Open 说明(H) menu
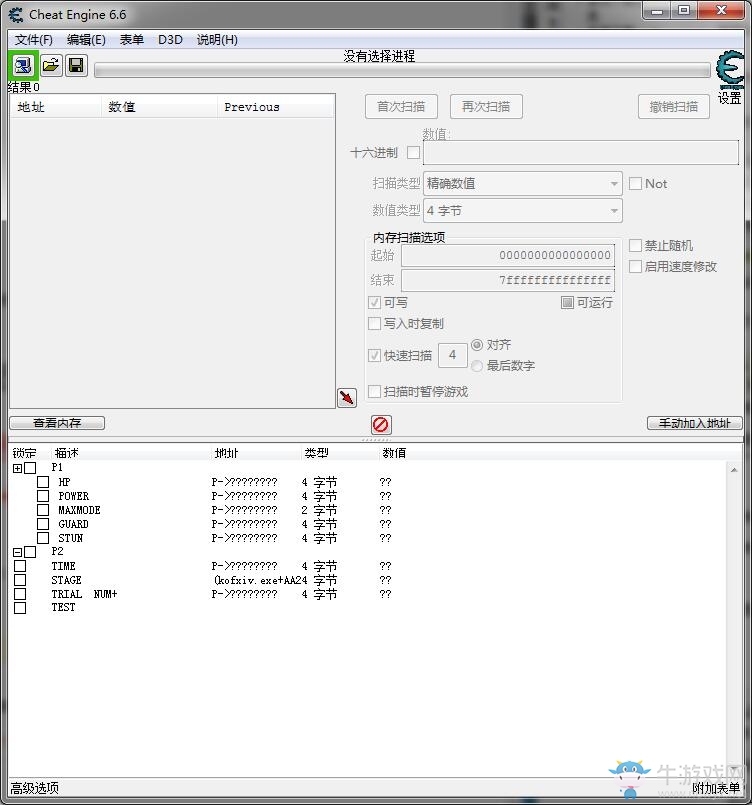 point(217,40)
